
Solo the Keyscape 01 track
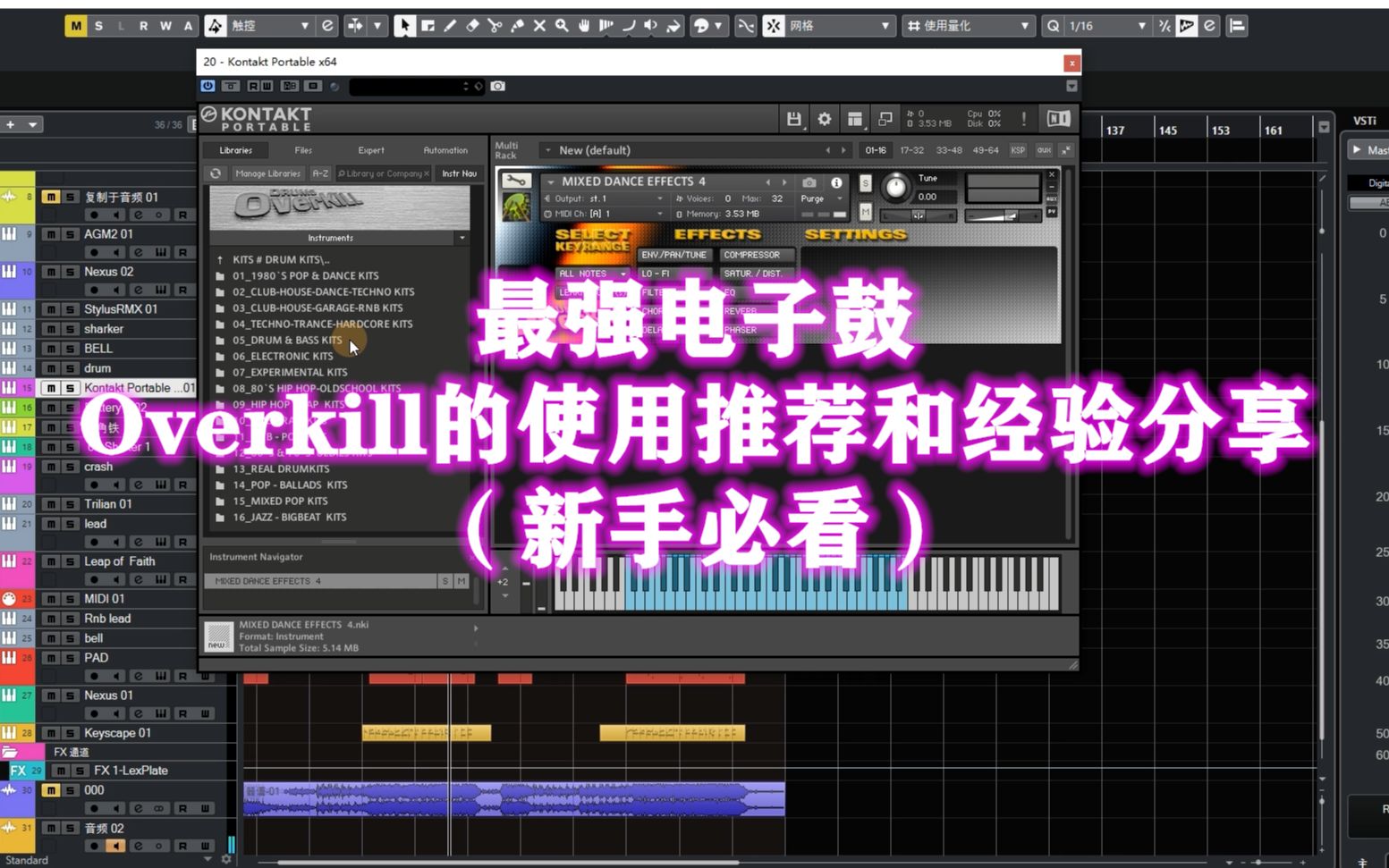(70, 733)
